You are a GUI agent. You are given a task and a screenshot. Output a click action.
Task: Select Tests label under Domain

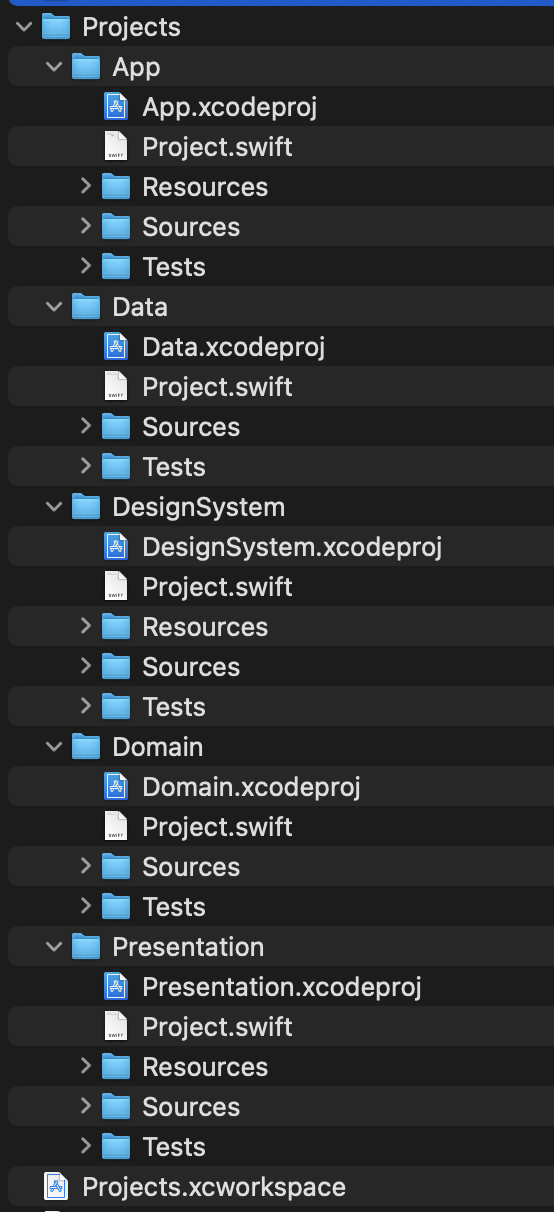174,906
